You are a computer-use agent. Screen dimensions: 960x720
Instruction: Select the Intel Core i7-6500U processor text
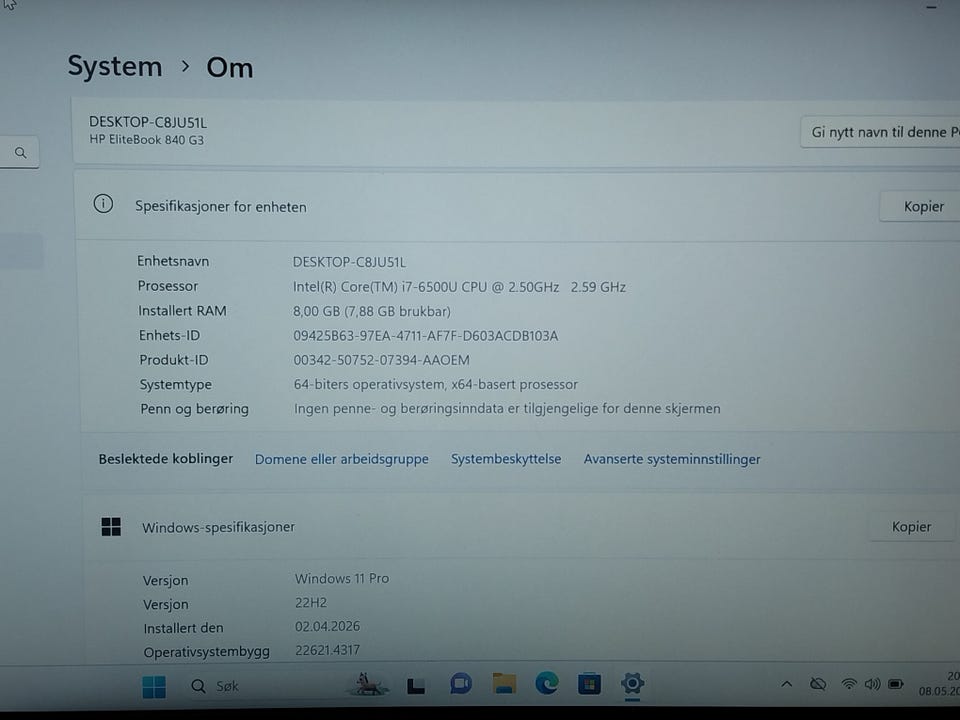tap(459, 287)
